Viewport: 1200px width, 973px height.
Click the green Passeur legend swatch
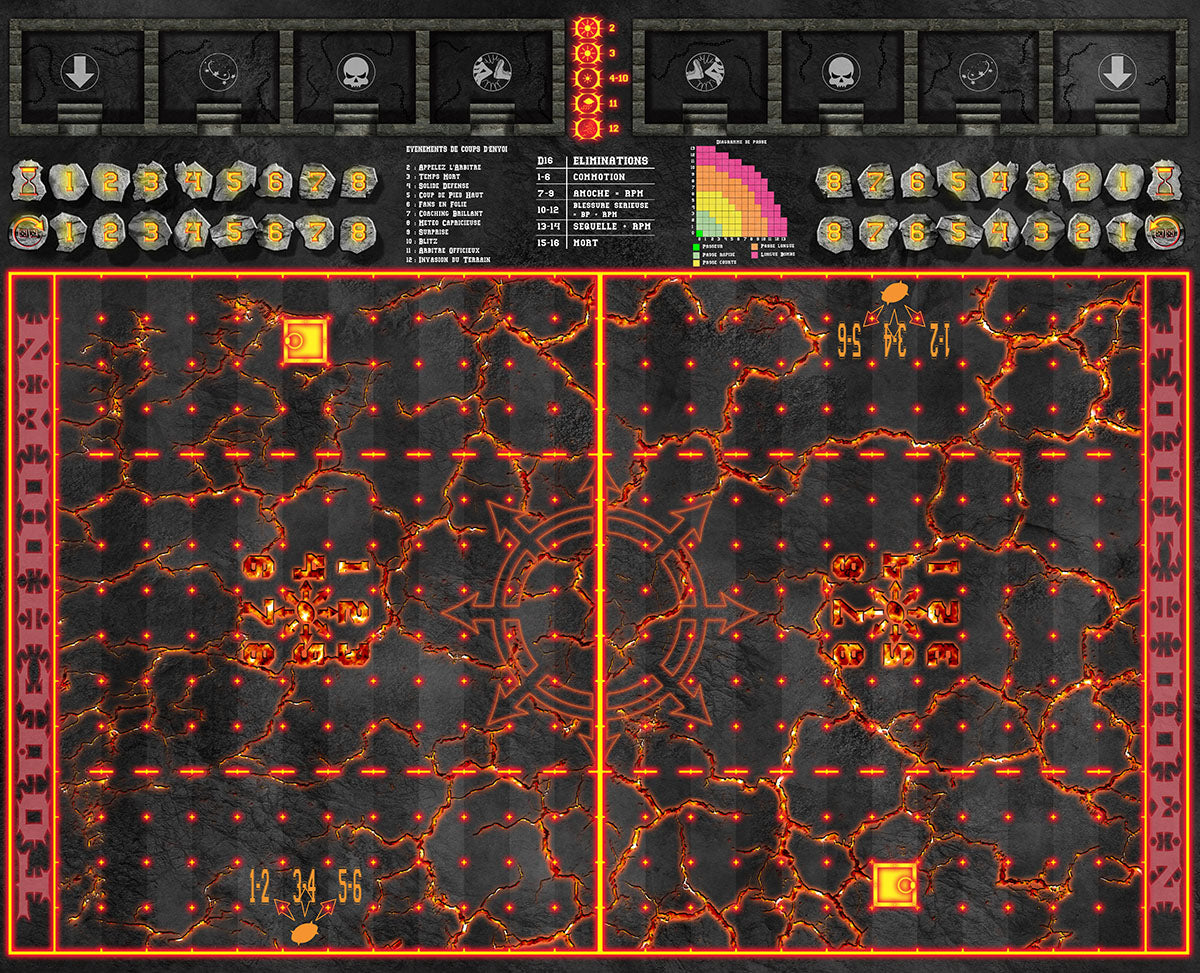point(695,245)
